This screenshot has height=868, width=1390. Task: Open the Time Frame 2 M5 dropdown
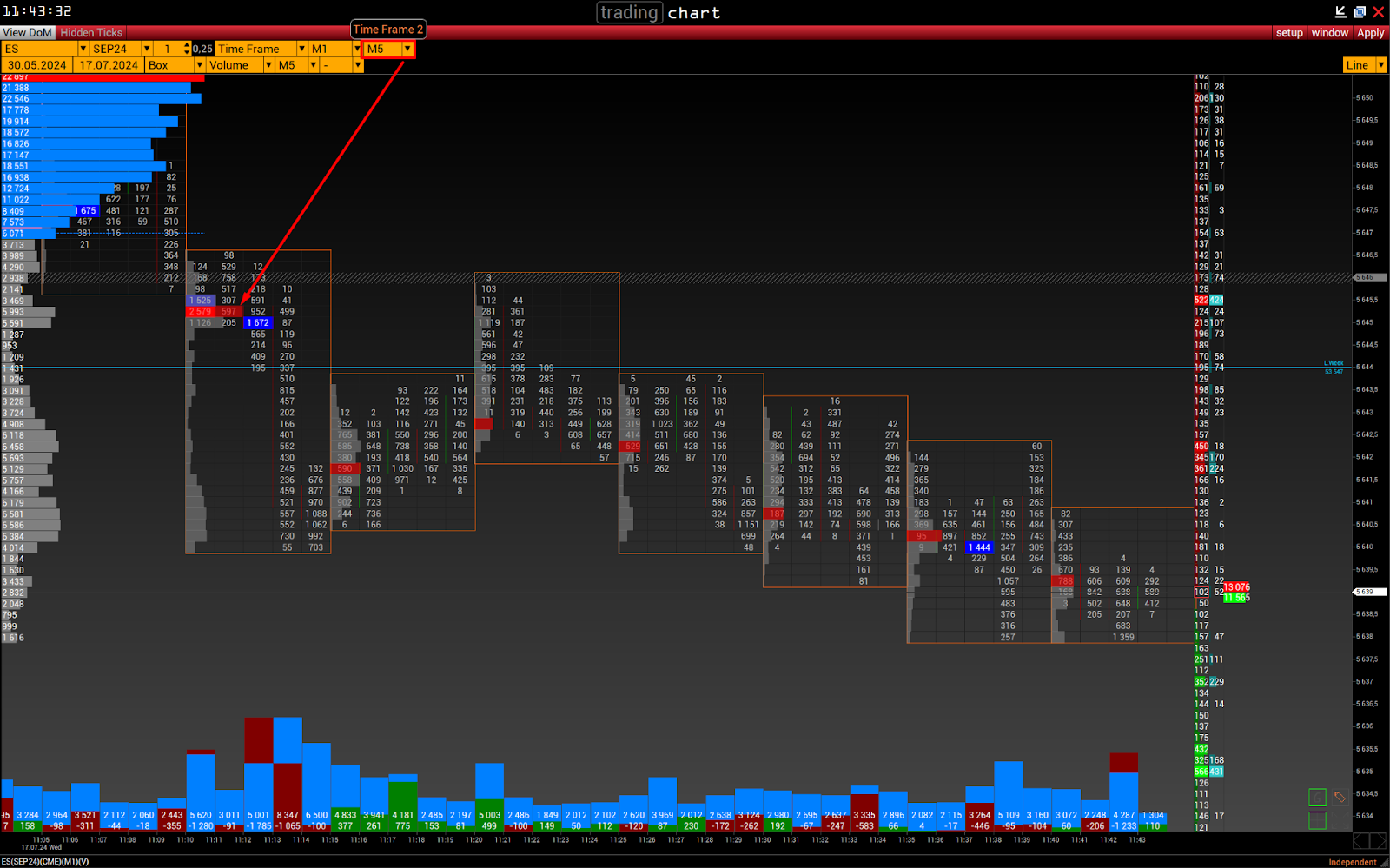click(407, 49)
